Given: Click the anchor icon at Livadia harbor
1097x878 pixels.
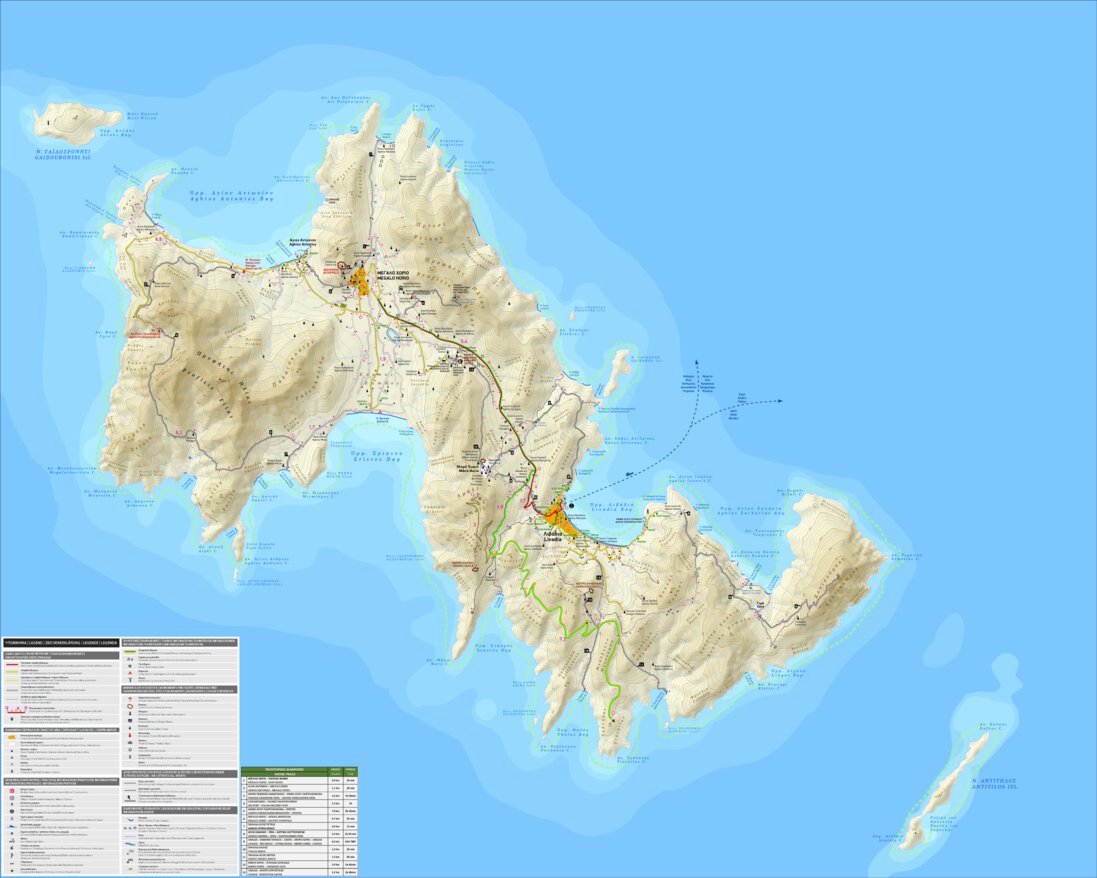Looking at the screenshot, I should (571, 505).
